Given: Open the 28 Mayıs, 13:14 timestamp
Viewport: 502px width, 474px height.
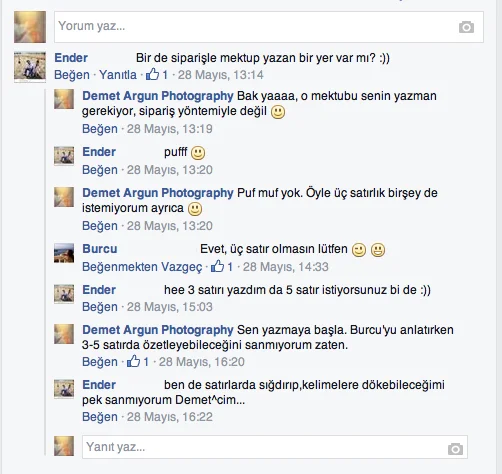Looking at the screenshot, I should tap(221, 75).
